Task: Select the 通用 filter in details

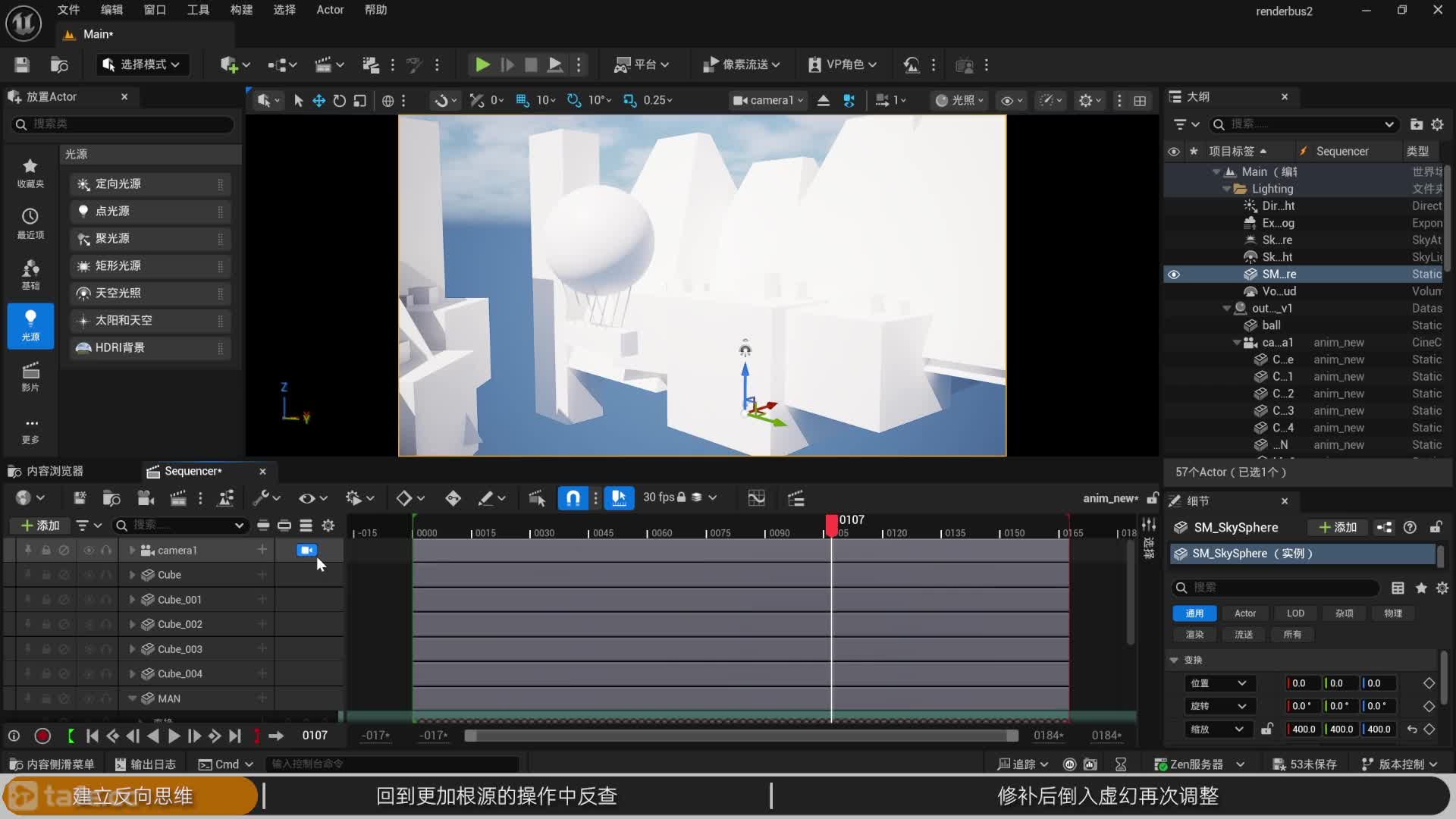Action: (1194, 613)
